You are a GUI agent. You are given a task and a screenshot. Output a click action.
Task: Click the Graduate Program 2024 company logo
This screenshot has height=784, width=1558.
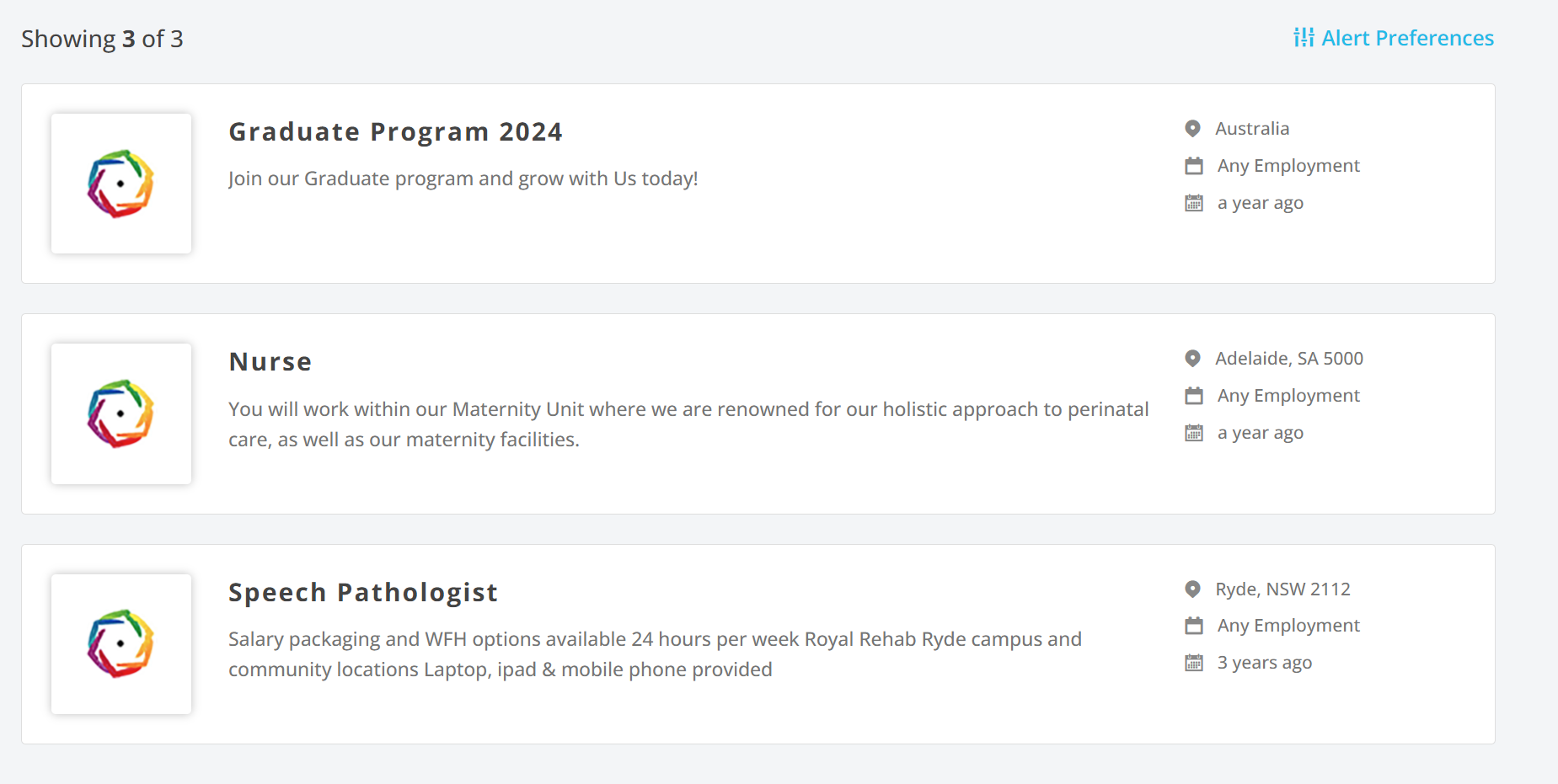(x=121, y=184)
